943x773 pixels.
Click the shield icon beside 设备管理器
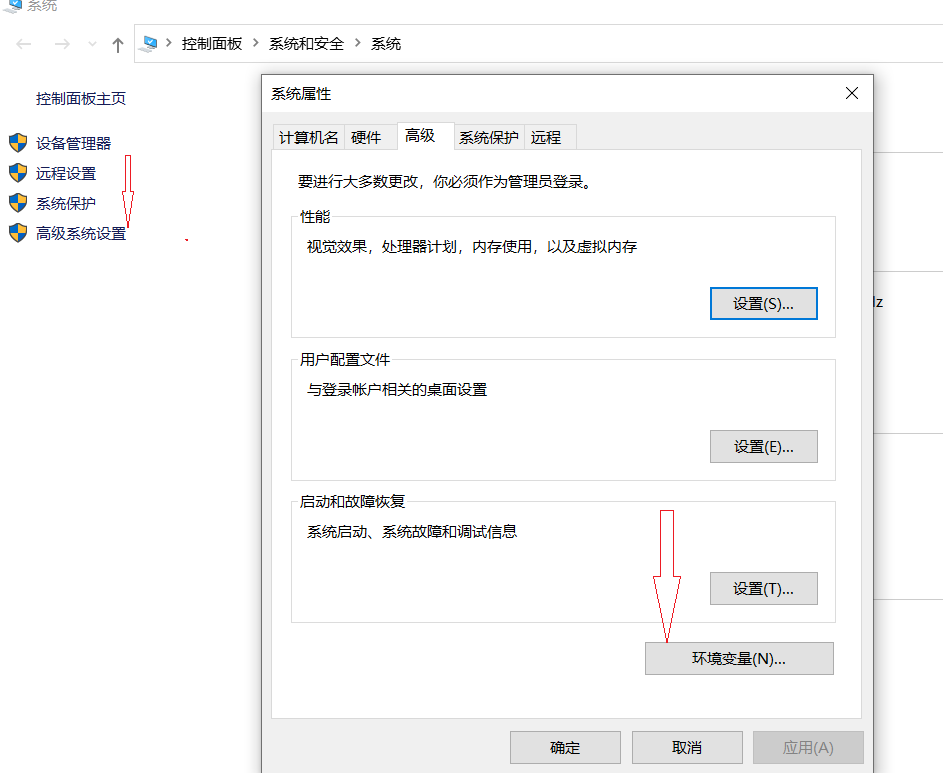coord(18,143)
